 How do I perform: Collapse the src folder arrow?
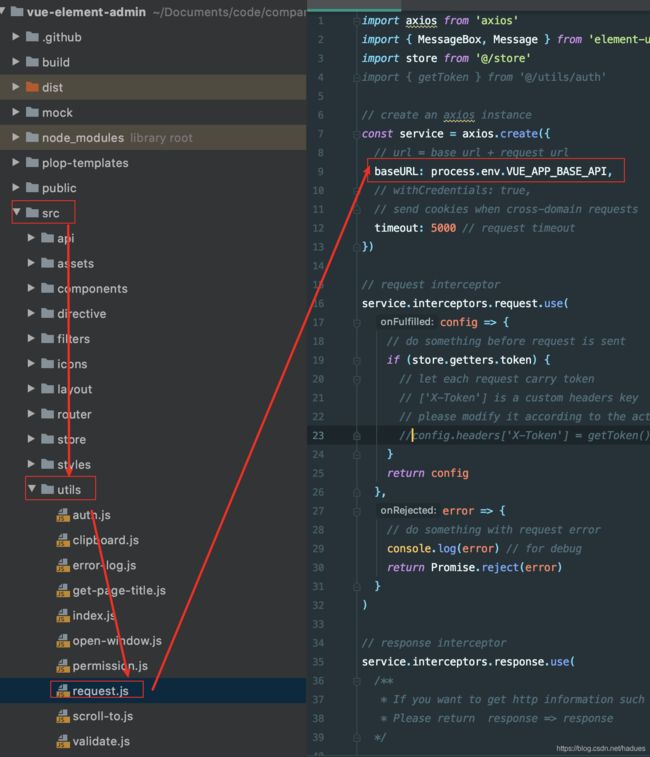click(x=16, y=212)
